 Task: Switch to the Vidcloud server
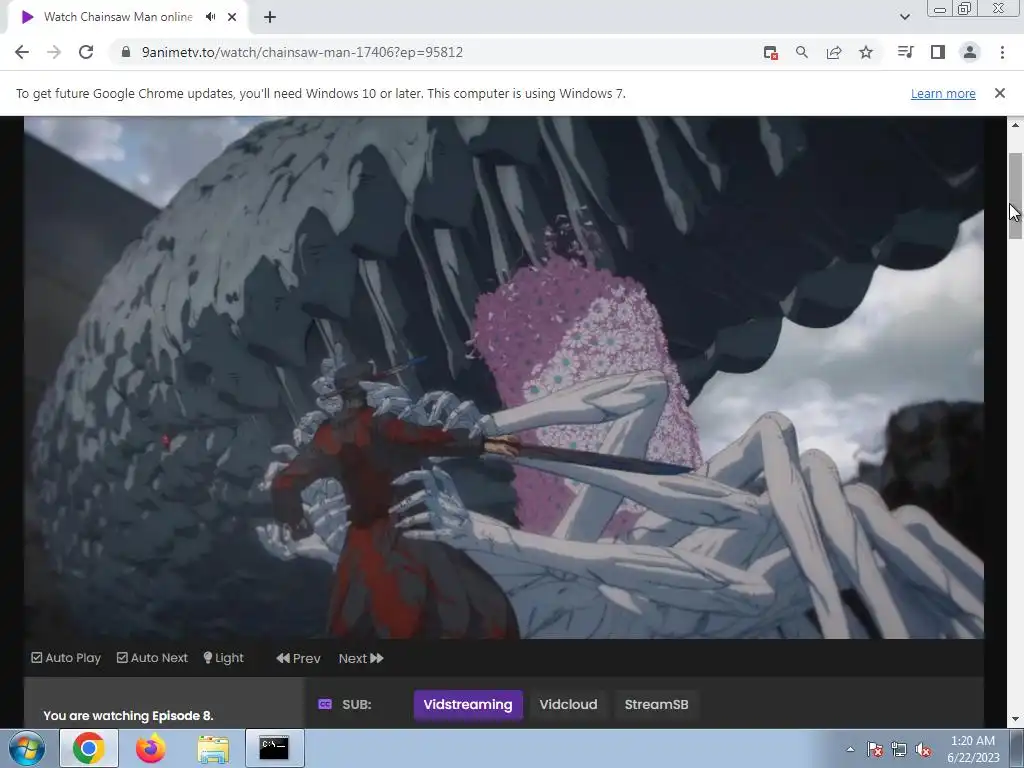568,705
